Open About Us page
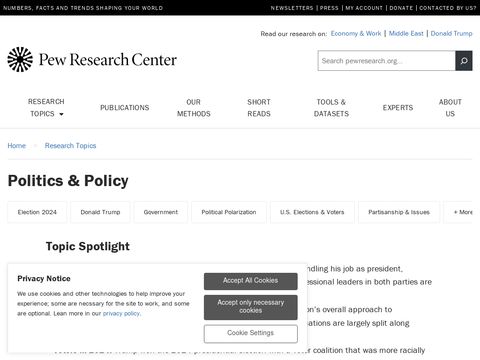 [x=450, y=108]
